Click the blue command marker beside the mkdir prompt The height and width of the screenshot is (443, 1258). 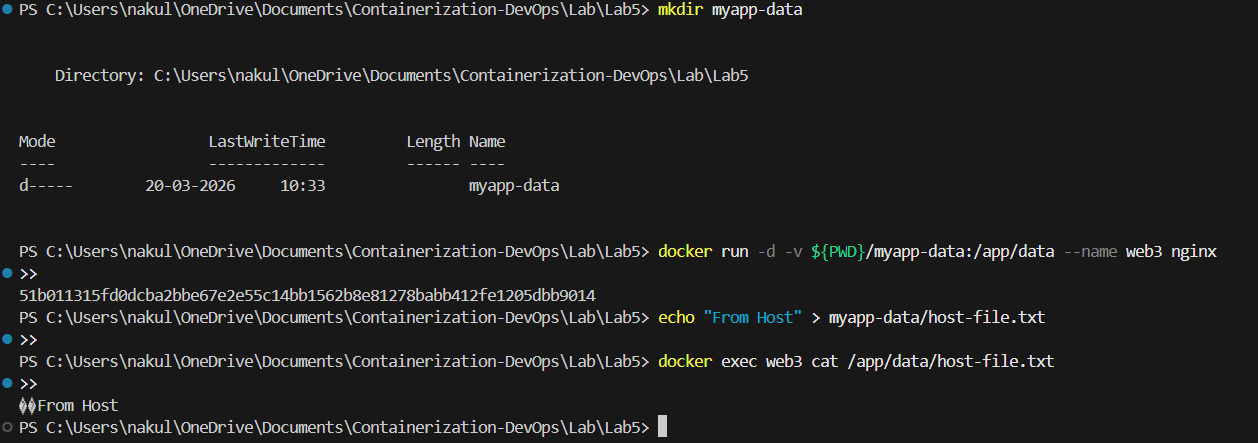tap(8, 9)
